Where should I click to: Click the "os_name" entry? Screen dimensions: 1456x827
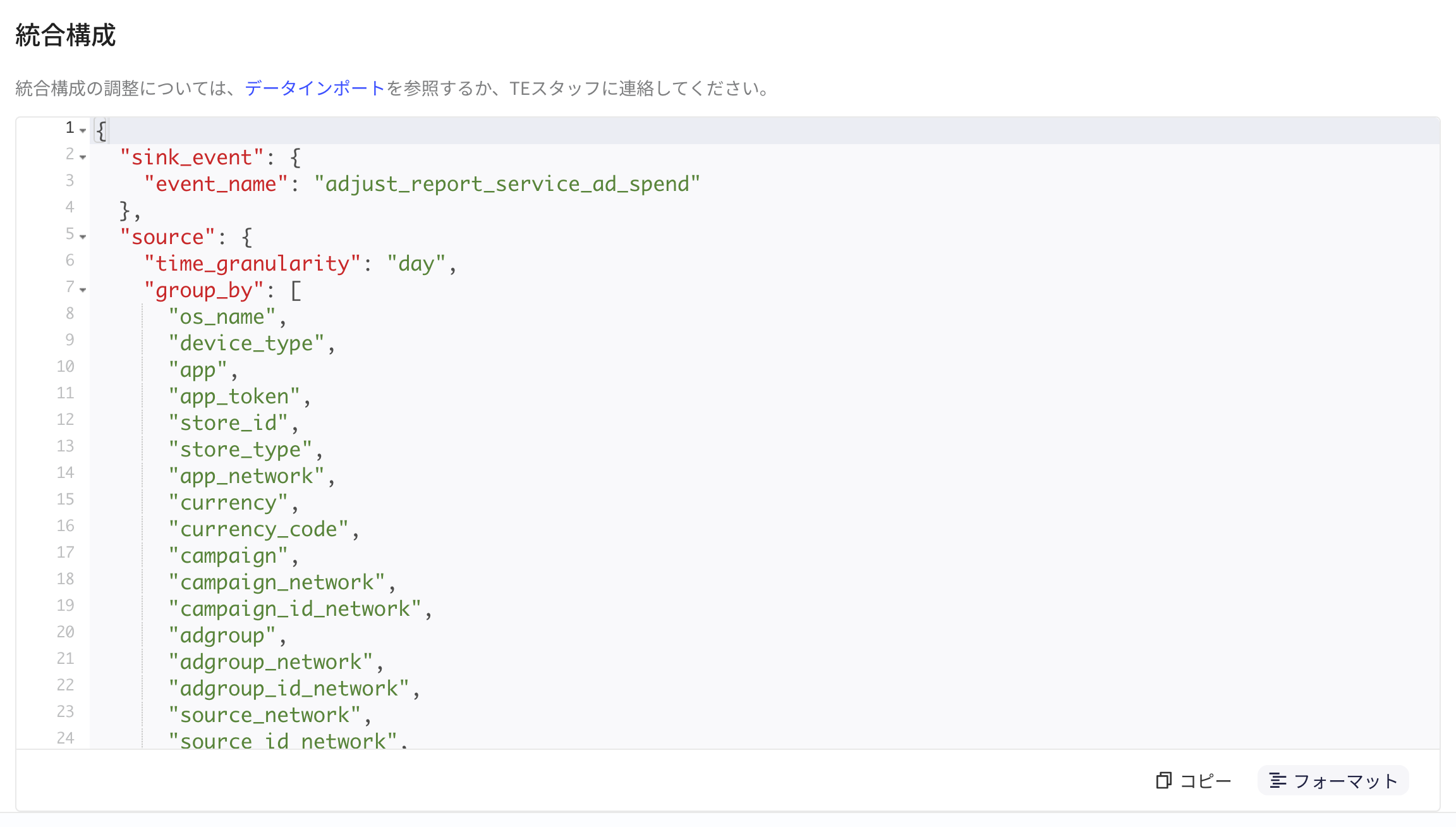(x=222, y=317)
